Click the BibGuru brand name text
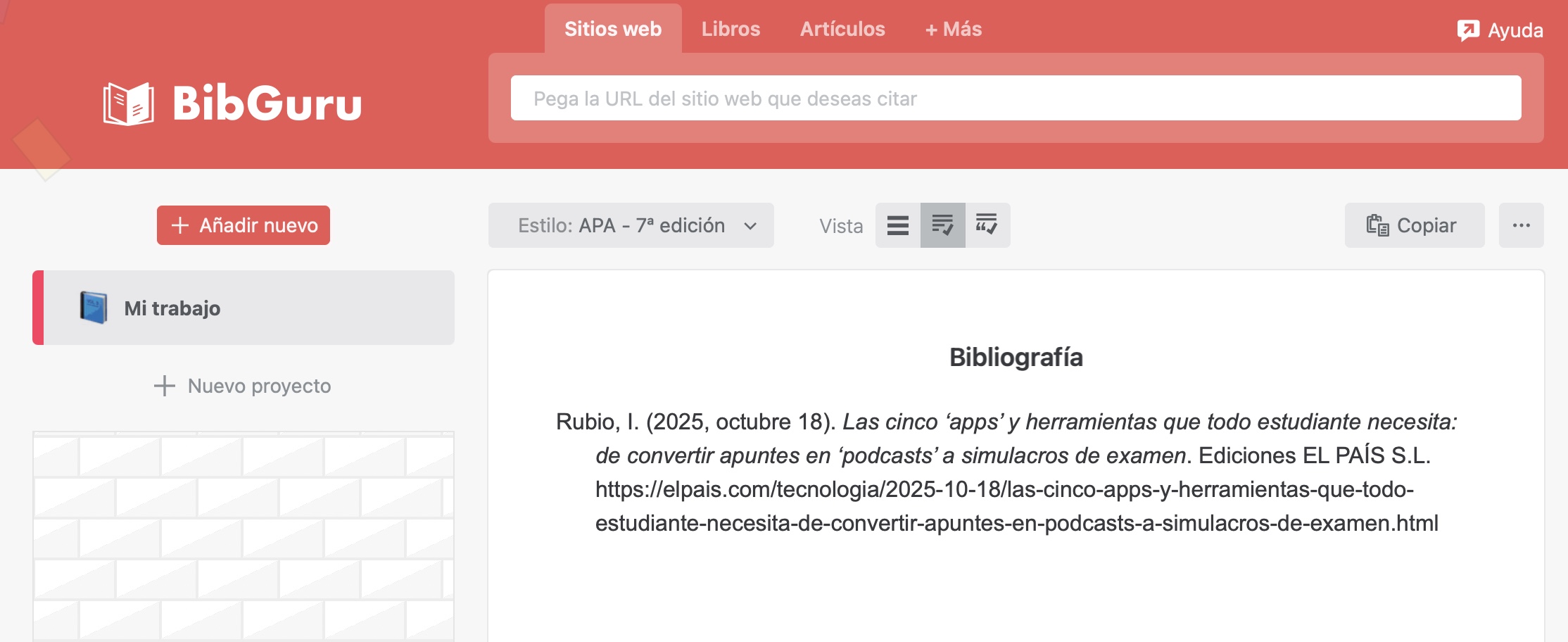This screenshot has width=1568, height=642. tap(267, 103)
